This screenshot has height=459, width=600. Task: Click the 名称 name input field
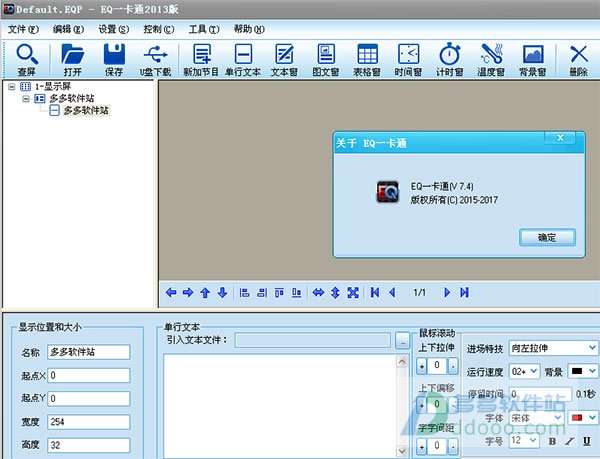pos(89,352)
